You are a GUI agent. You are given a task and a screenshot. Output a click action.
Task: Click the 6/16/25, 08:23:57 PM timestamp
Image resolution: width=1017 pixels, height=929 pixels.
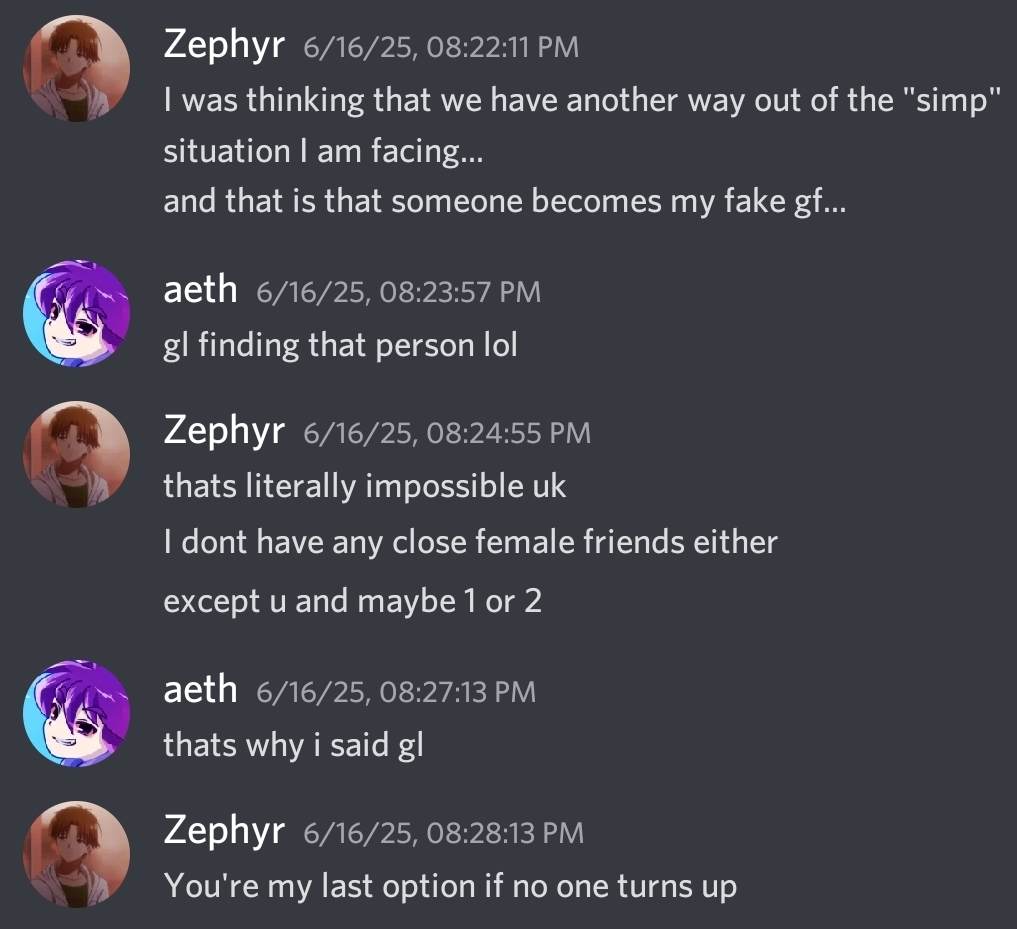click(x=398, y=292)
